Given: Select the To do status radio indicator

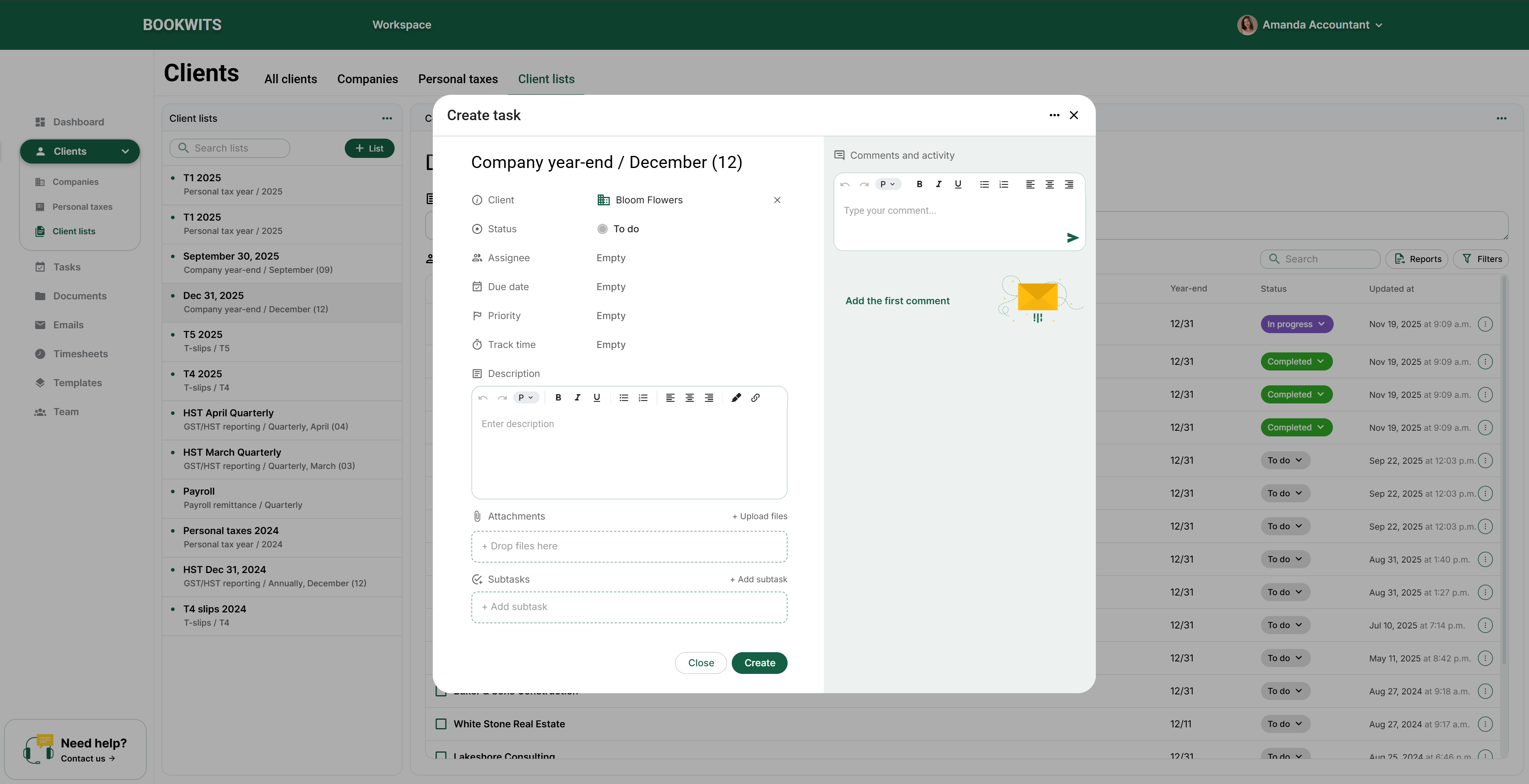Looking at the screenshot, I should 602,229.
